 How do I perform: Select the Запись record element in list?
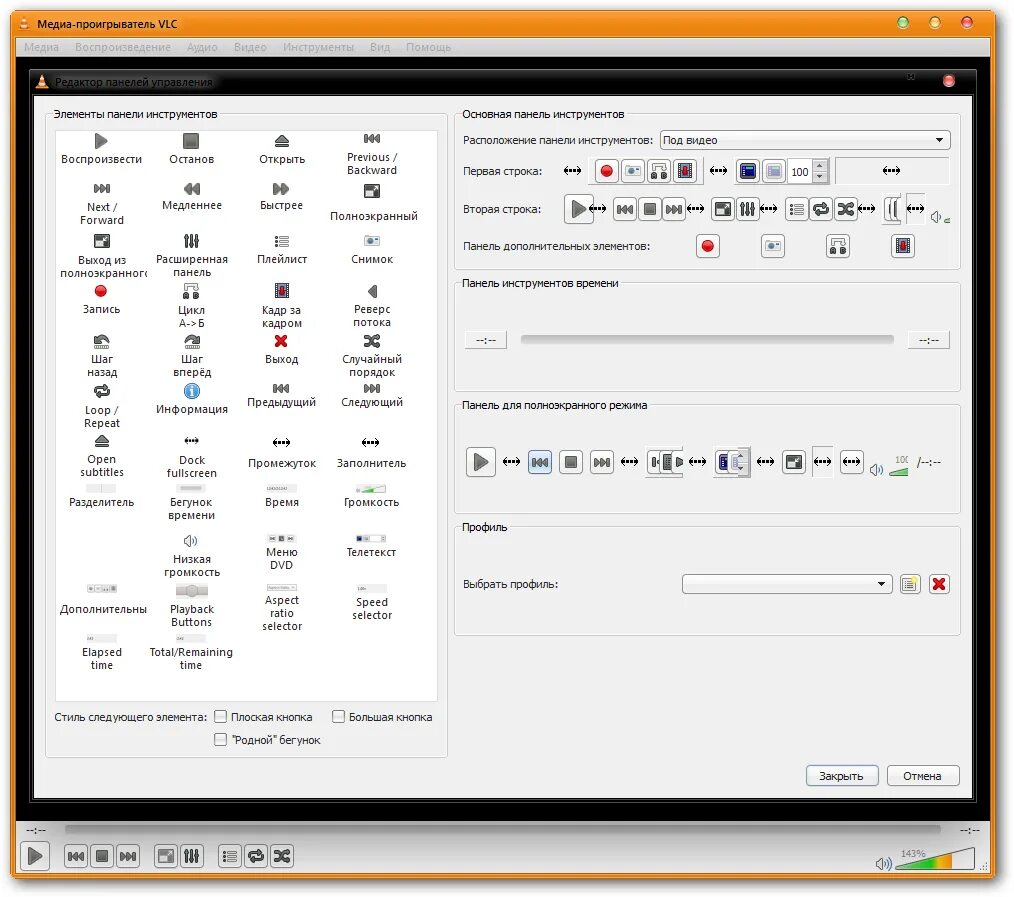(x=101, y=299)
